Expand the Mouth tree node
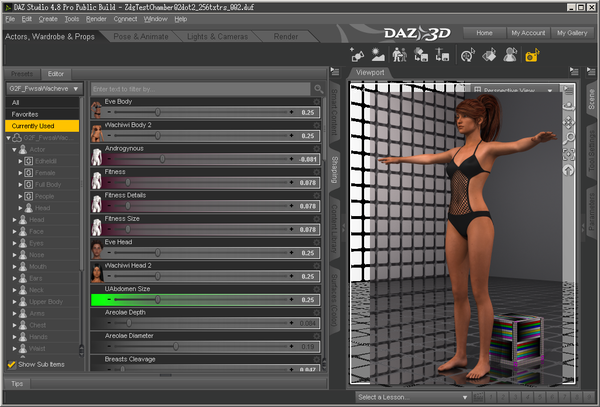The image size is (600, 407). click(x=15, y=267)
